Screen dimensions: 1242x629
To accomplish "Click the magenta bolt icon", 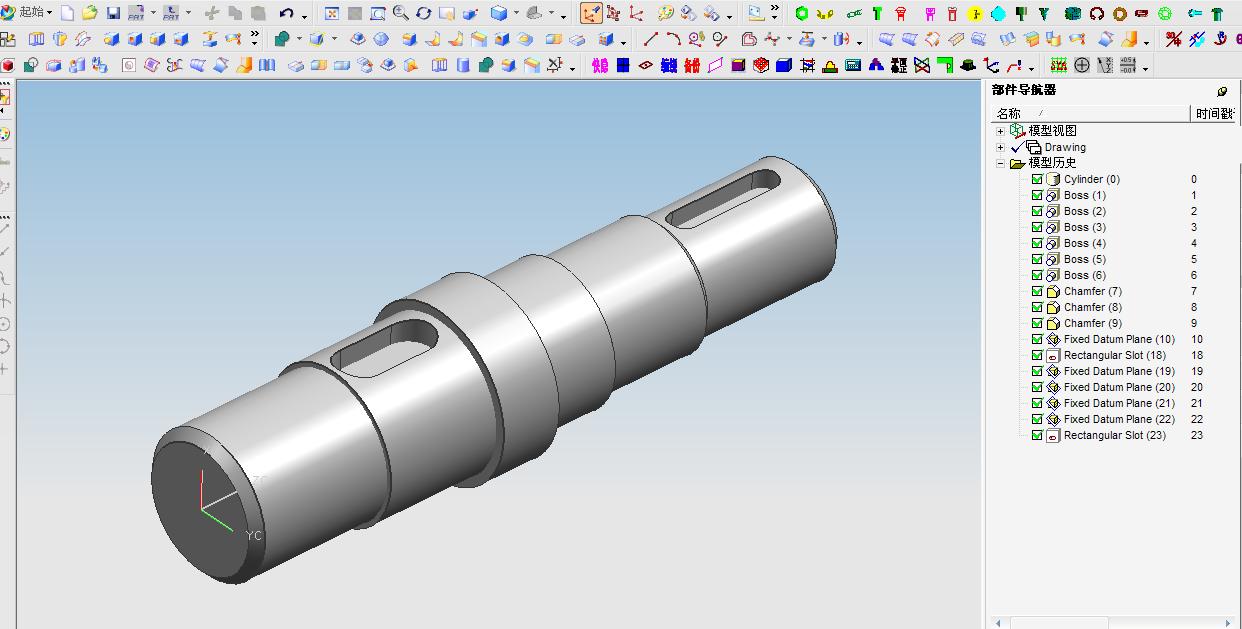I will (930, 13).
